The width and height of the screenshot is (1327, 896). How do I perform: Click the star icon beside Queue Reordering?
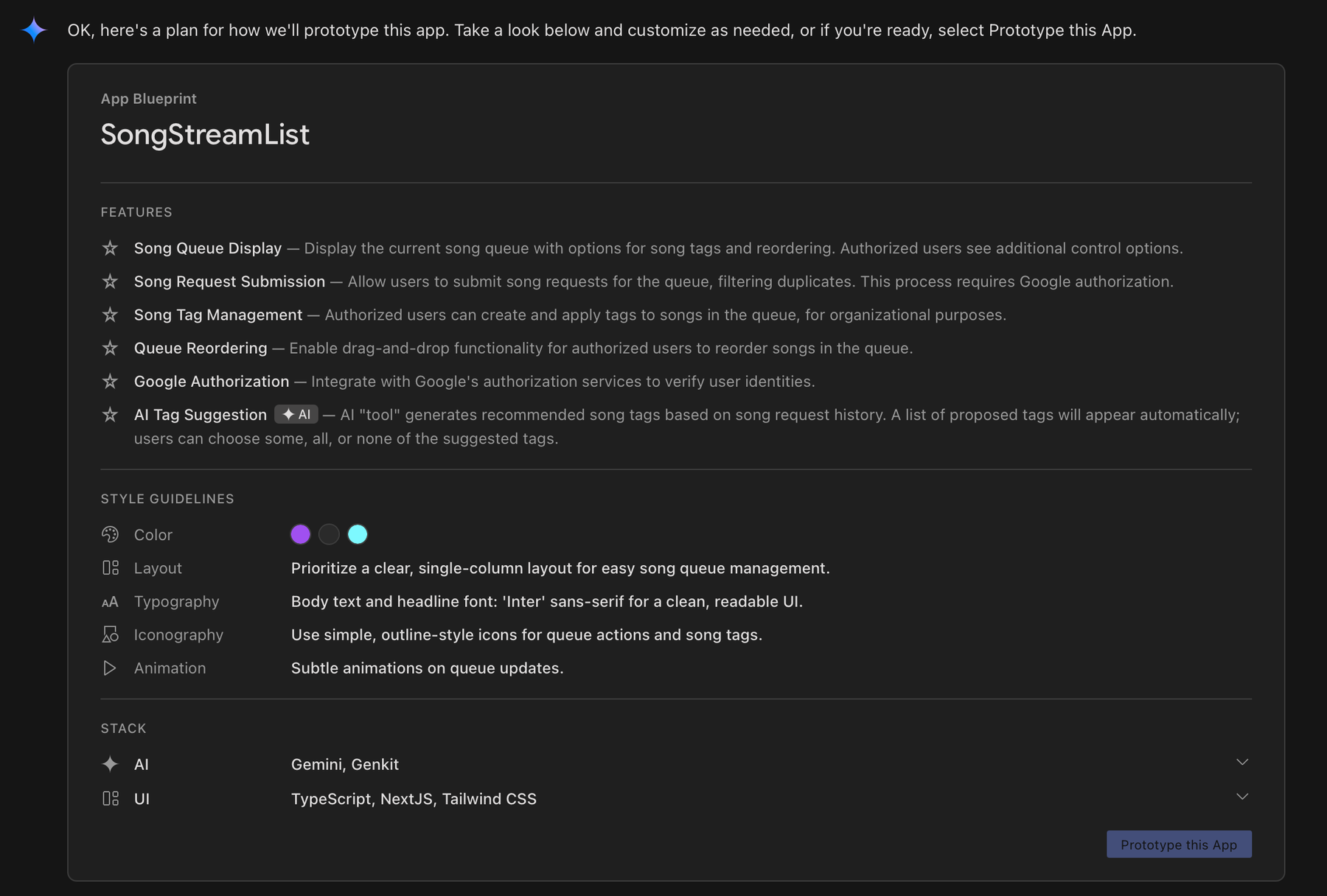tap(110, 348)
